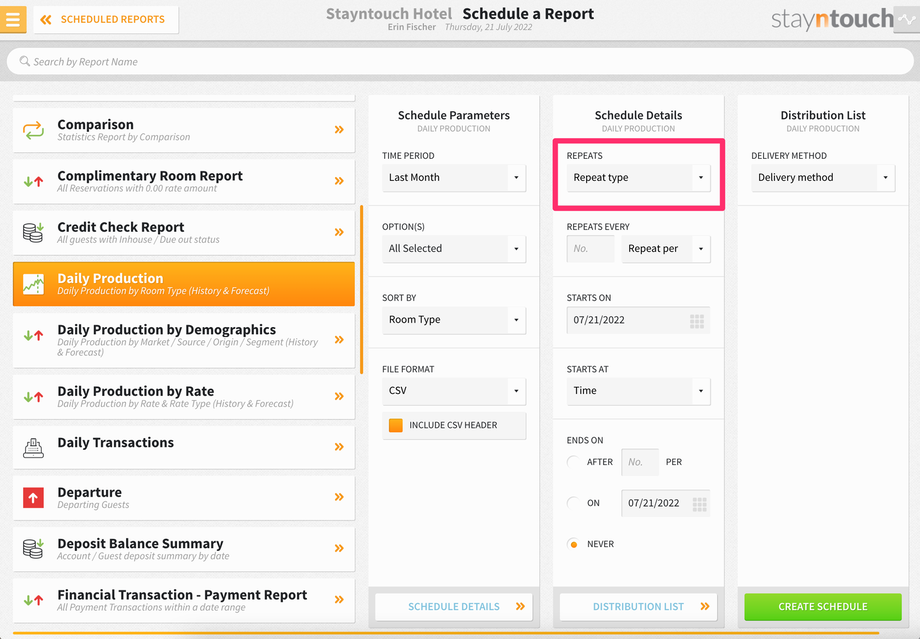Image resolution: width=920 pixels, height=639 pixels.
Task: Open Starts On calendar grid icon
Action: click(x=697, y=321)
